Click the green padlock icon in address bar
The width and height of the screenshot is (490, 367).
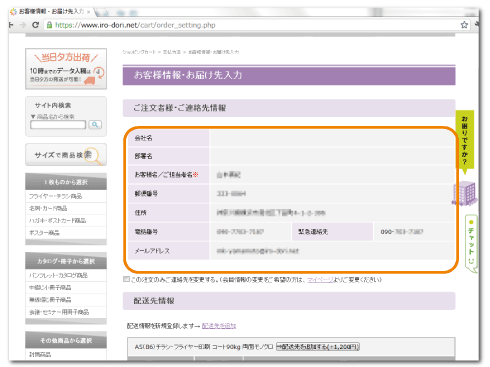[49, 25]
